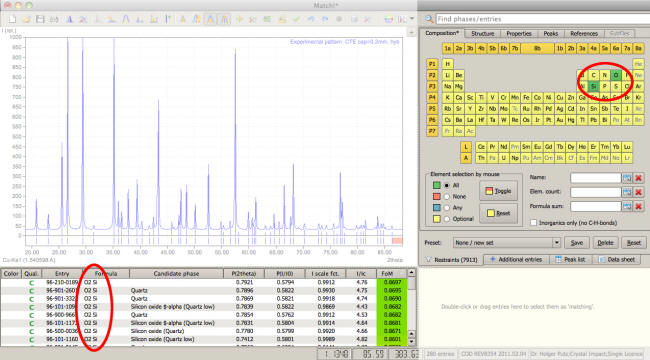650x360 pixels.
Task: Click the New document toolbar icon
Action: (x=12, y=19)
